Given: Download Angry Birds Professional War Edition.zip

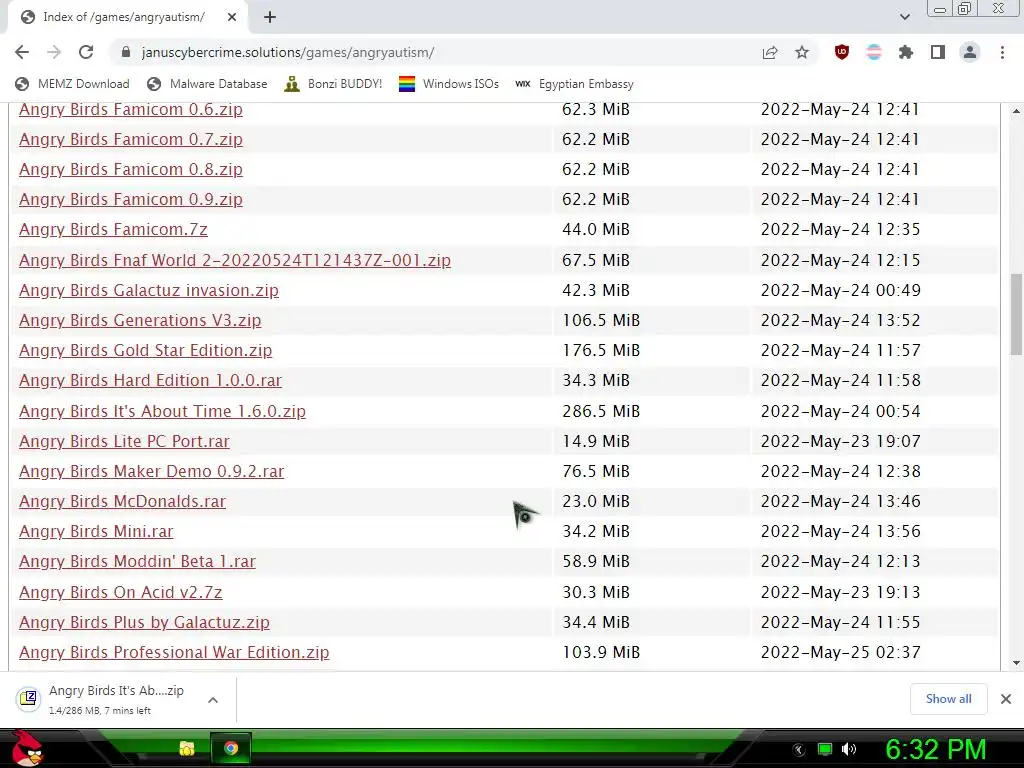Looking at the screenshot, I should pos(174,652).
